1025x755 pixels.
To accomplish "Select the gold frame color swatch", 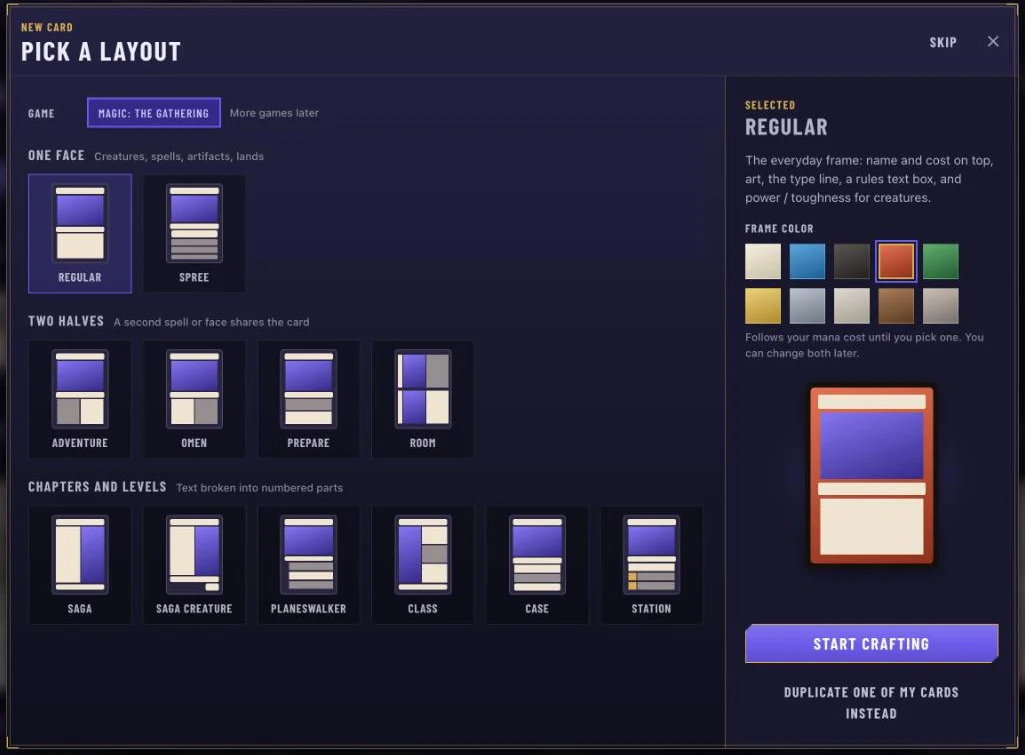I will coord(763,306).
